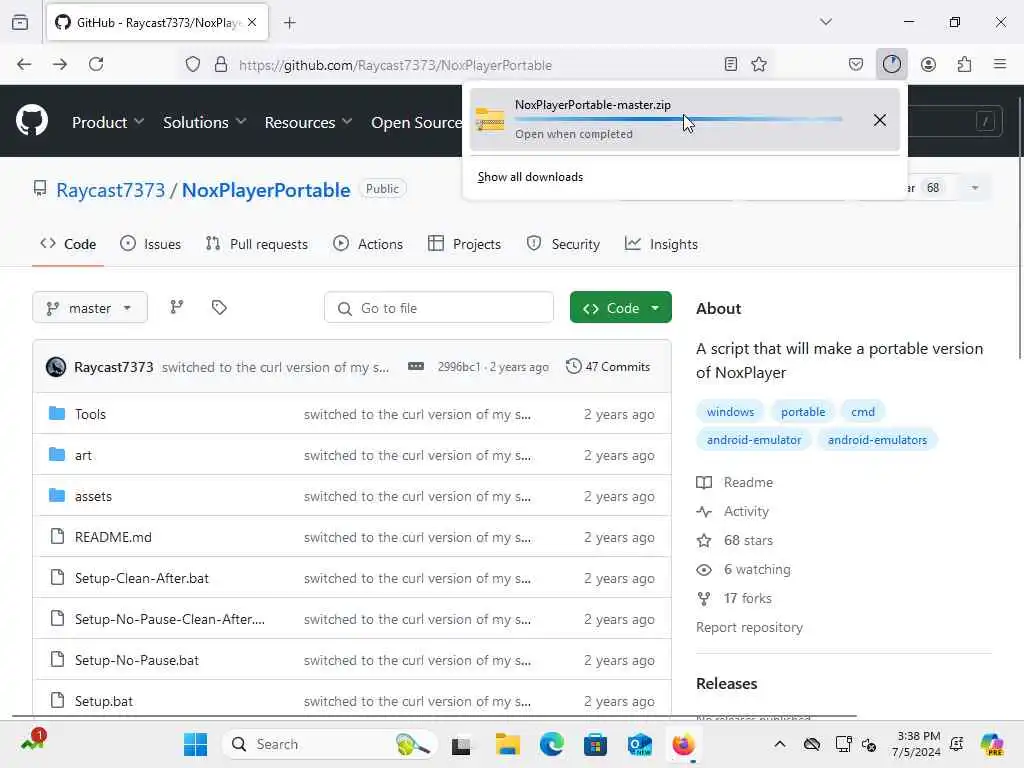Cancel the NoxPlayerPortable-master.zip download

tap(880, 120)
